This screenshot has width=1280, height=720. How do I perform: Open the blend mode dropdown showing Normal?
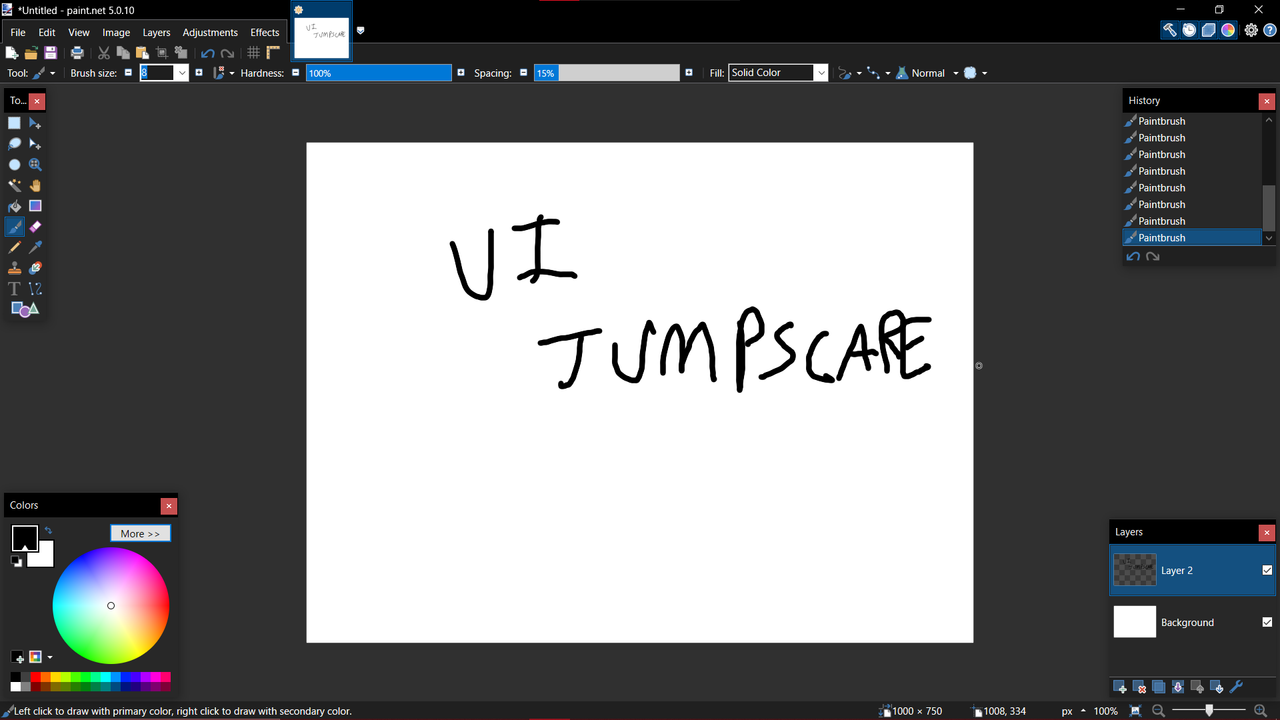[x=955, y=72]
